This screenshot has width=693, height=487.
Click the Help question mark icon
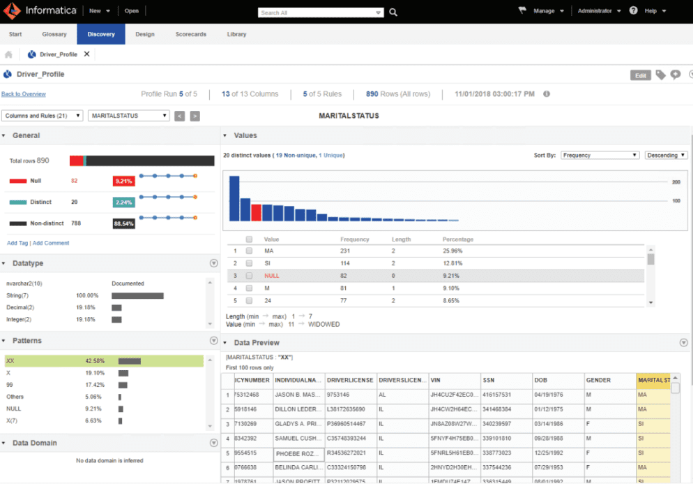pyautogui.click(x=633, y=10)
